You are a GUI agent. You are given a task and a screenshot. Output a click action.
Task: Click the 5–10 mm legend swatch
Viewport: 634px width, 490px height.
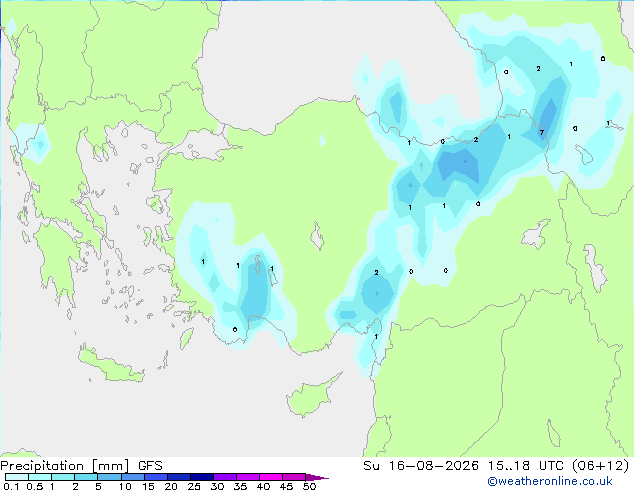(x=109, y=477)
